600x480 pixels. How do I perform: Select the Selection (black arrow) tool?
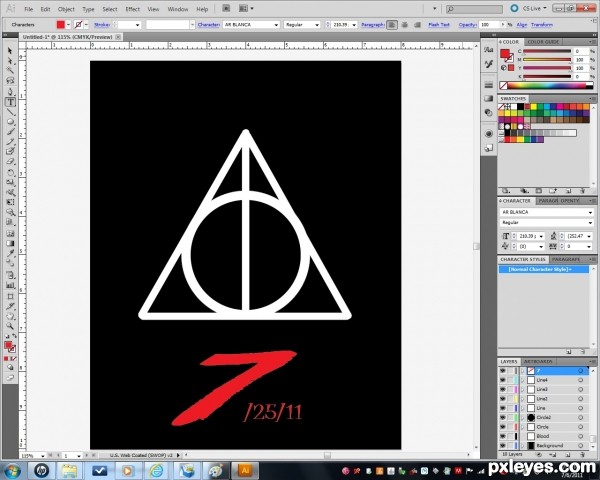click(x=10, y=51)
